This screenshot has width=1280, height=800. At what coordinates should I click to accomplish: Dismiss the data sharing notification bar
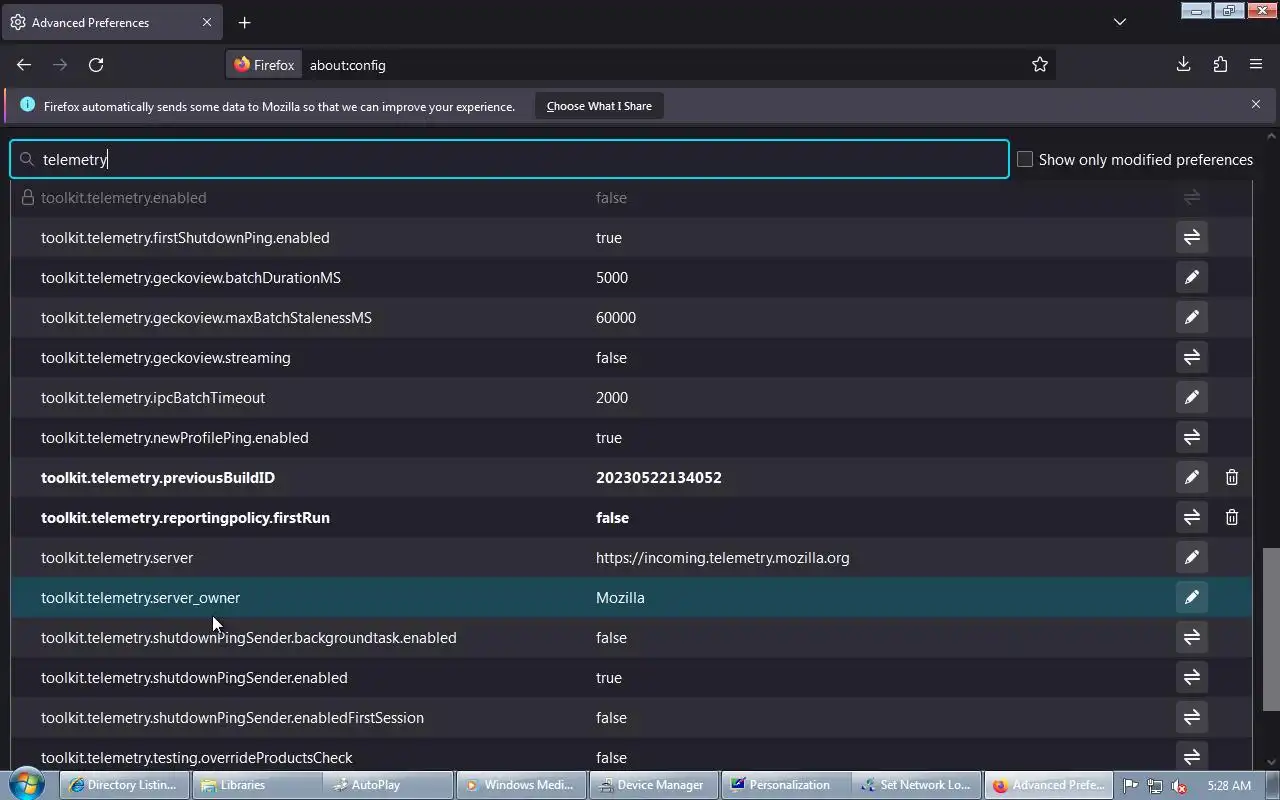click(1256, 104)
